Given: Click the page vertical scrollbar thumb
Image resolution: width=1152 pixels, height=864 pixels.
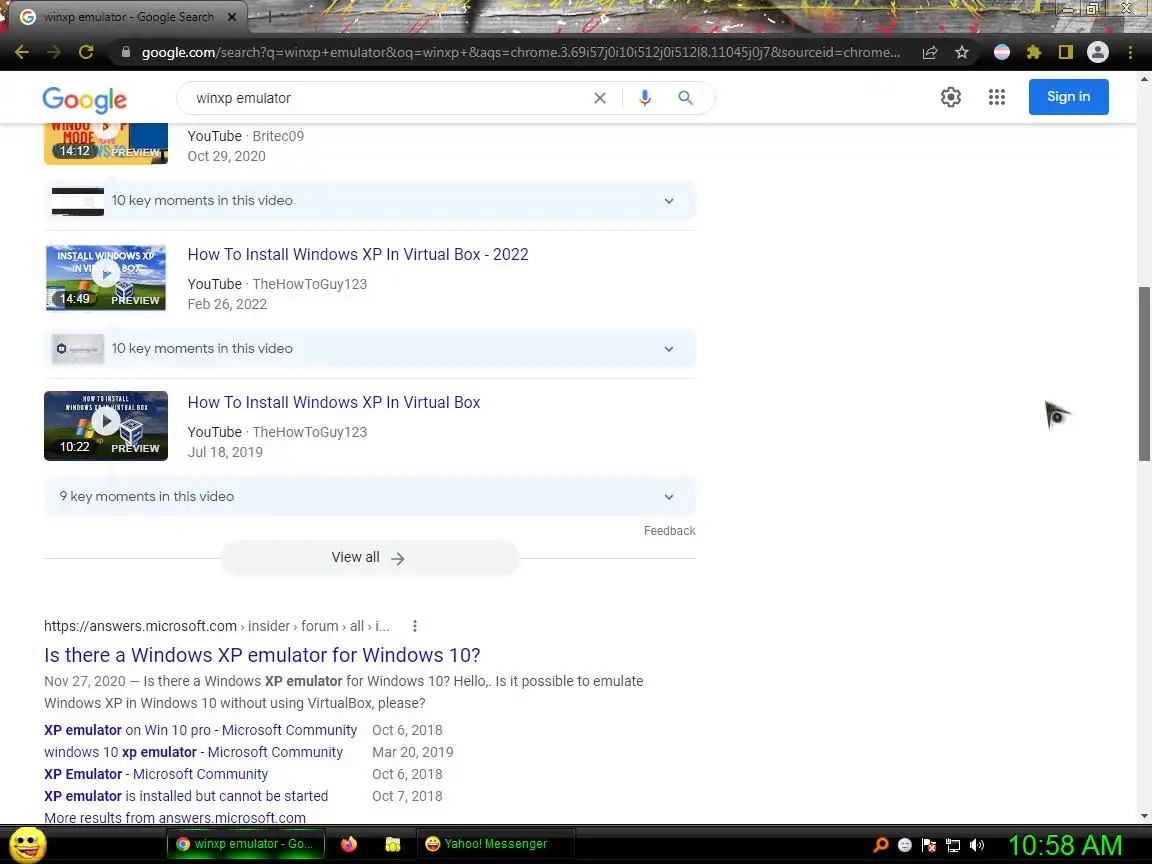Looking at the screenshot, I should point(1144,374).
